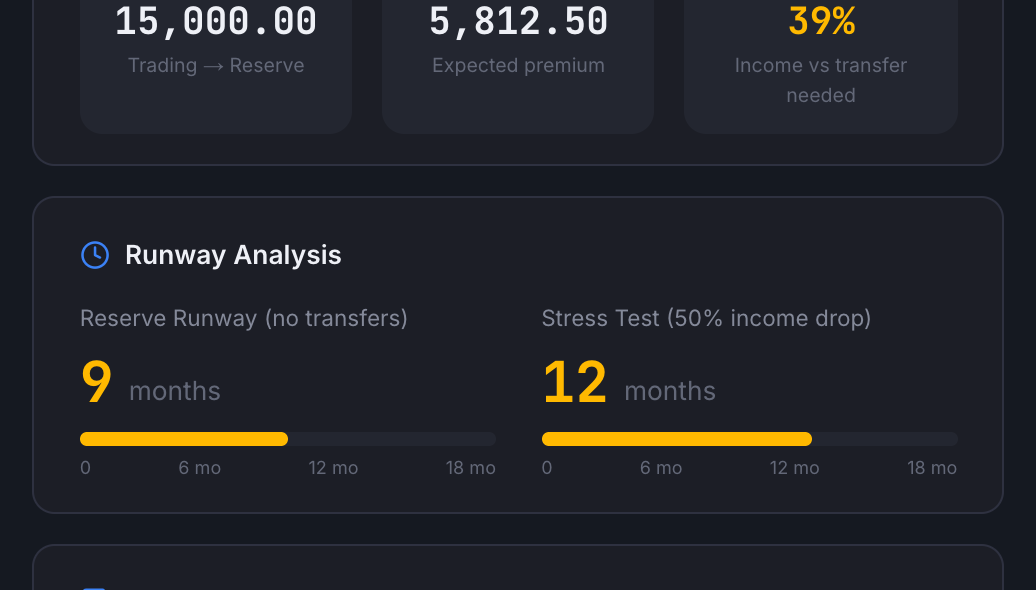Click the 39% coverage figure
This screenshot has width=1036, height=590.
point(821,22)
